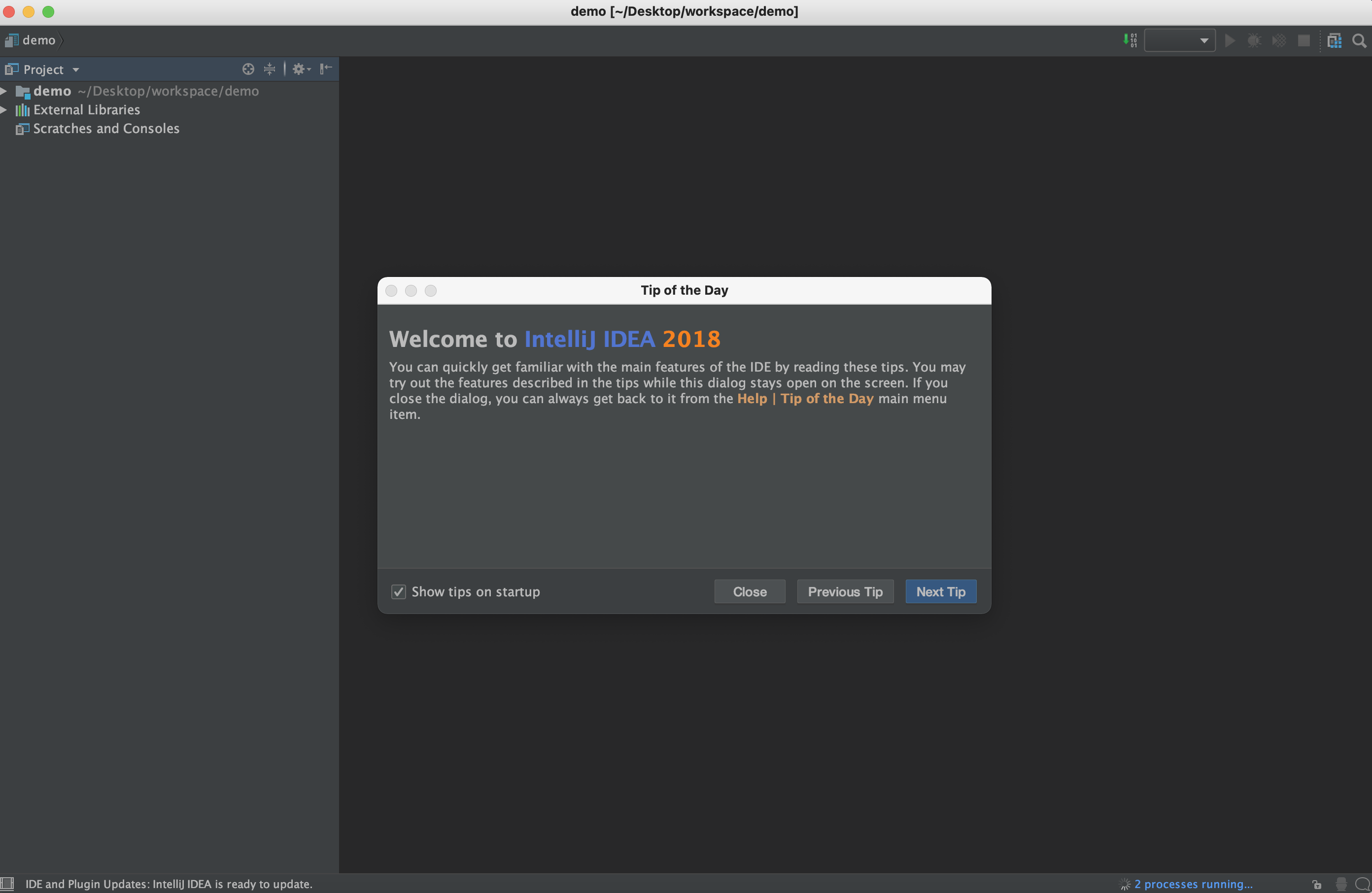
Task: Click the Search Everywhere magnifier icon
Action: (x=1359, y=40)
